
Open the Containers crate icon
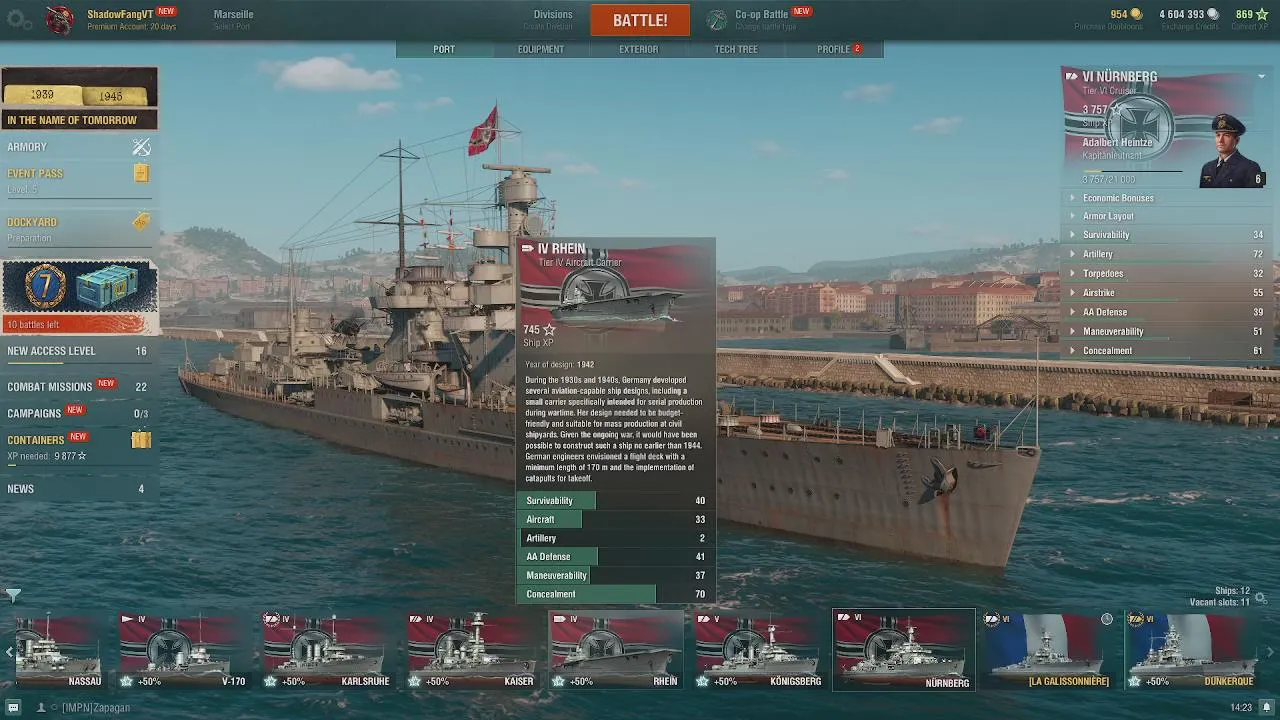tap(141, 439)
